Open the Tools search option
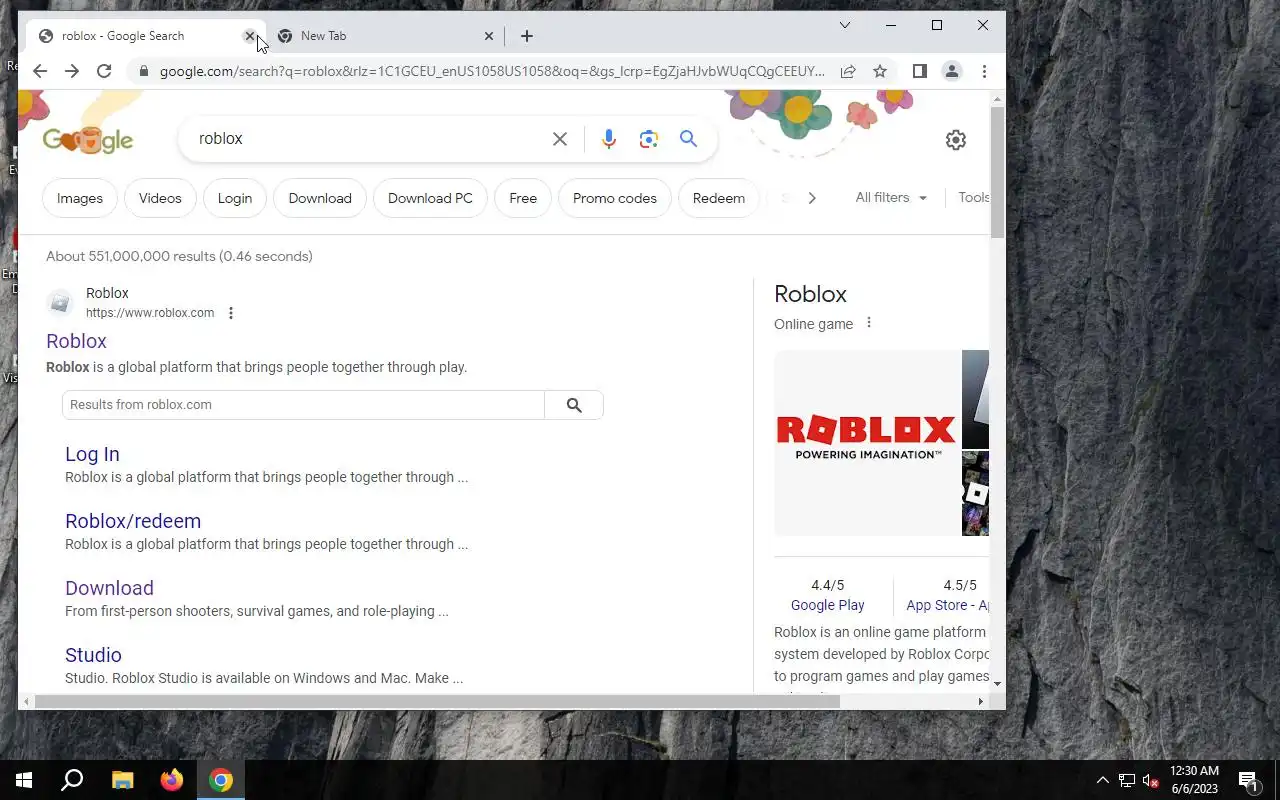Screen dimensions: 1280x800 tap(973, 198)
